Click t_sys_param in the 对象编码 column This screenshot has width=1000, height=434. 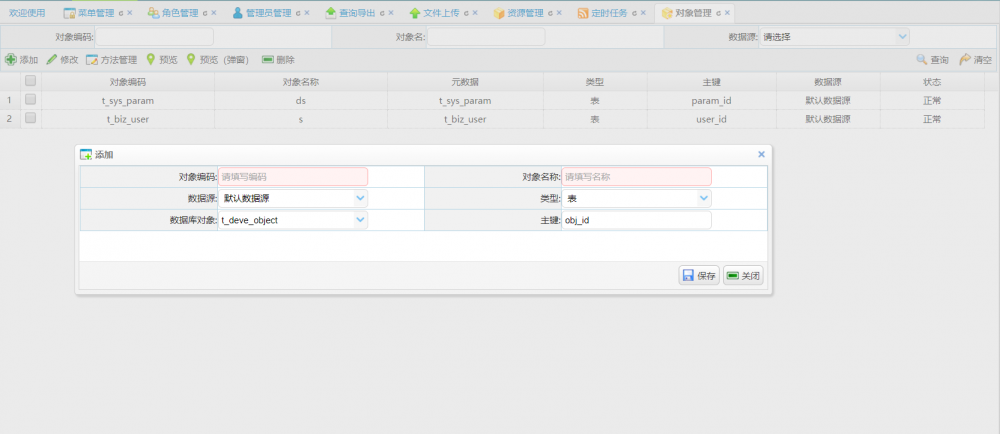tap(128, 100)
